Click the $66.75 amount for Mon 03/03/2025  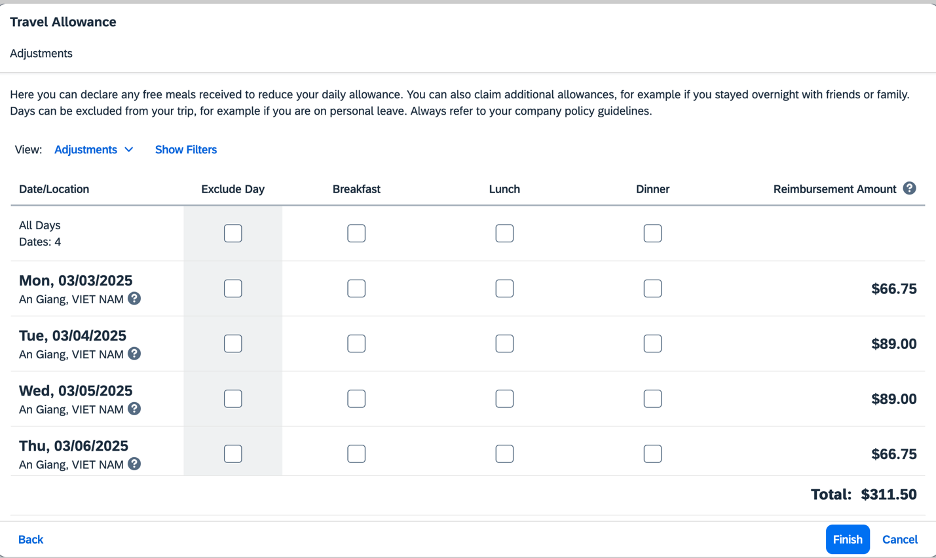[x=894, y=289]
